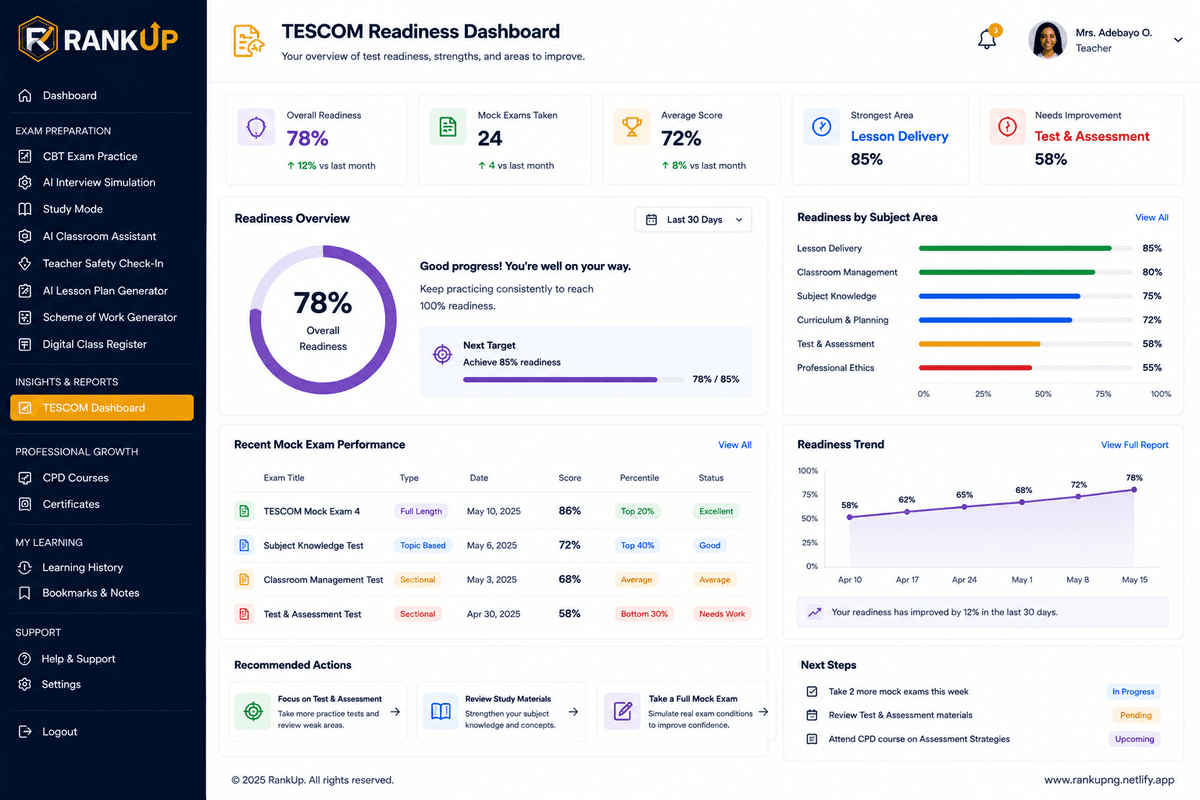Open the Last 30 Days dropdown
This screenshot has width=1200, height=800.
(693, 219)
